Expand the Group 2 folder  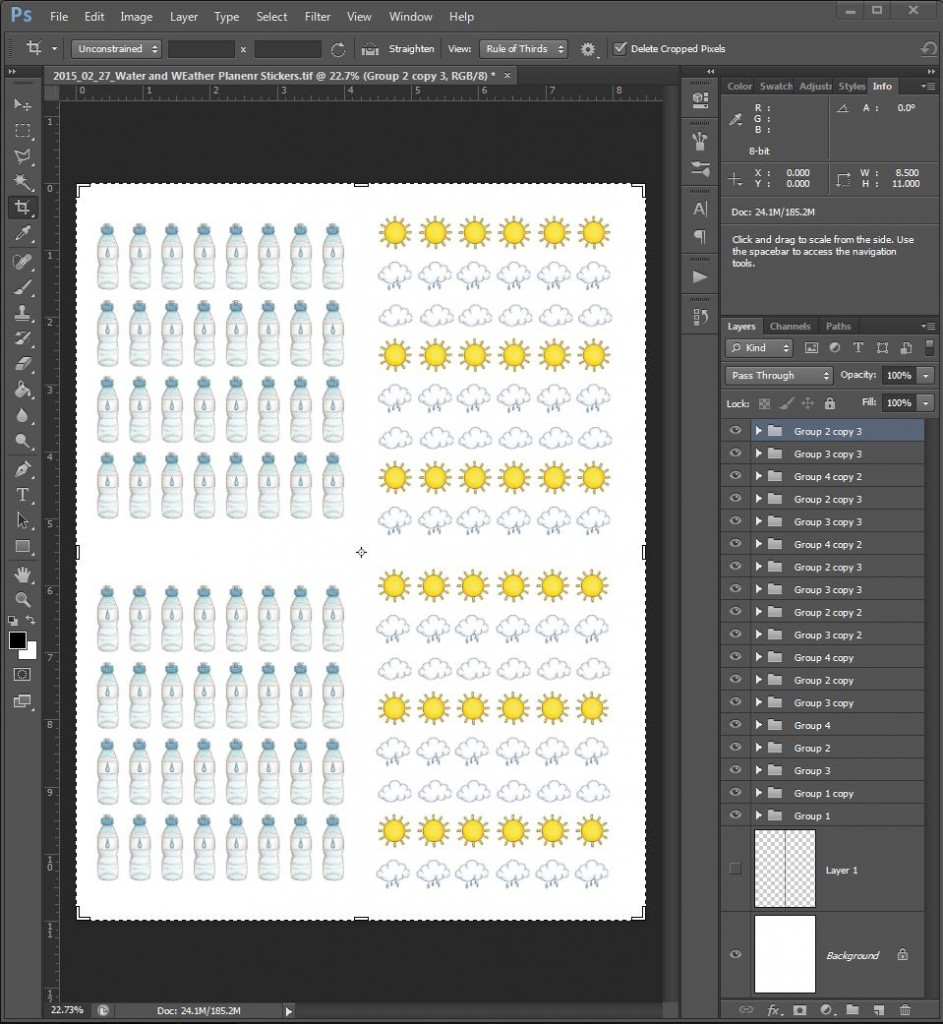[758, 748]
